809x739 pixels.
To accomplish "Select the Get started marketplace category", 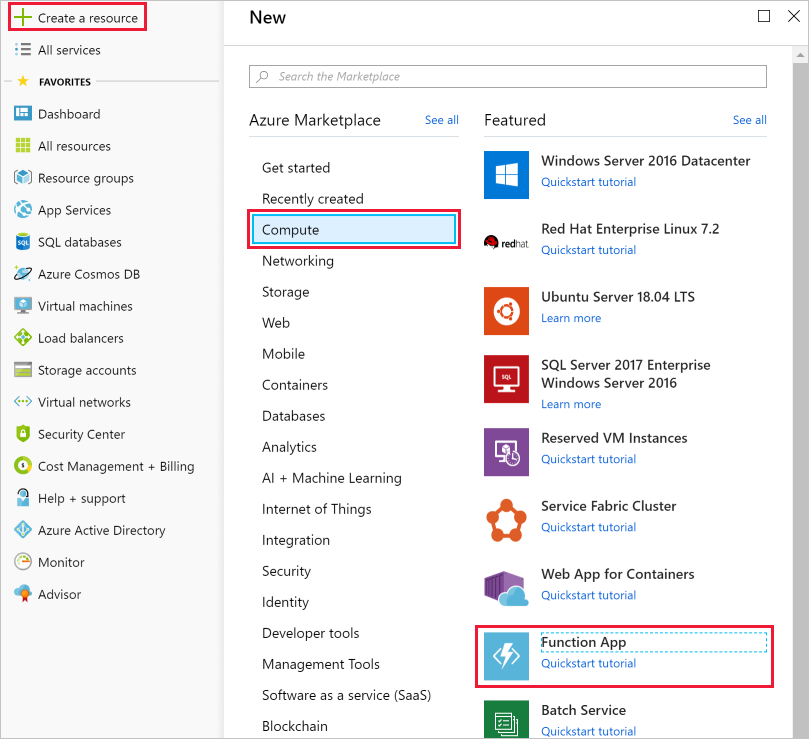I will (296, 168).
